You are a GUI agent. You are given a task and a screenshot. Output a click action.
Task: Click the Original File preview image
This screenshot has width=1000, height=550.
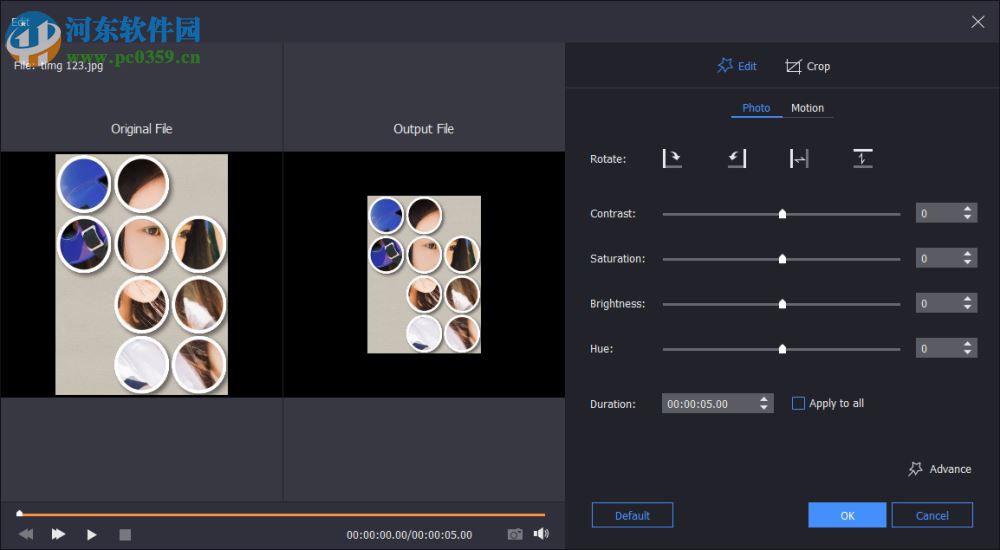(x=142, y=274)
